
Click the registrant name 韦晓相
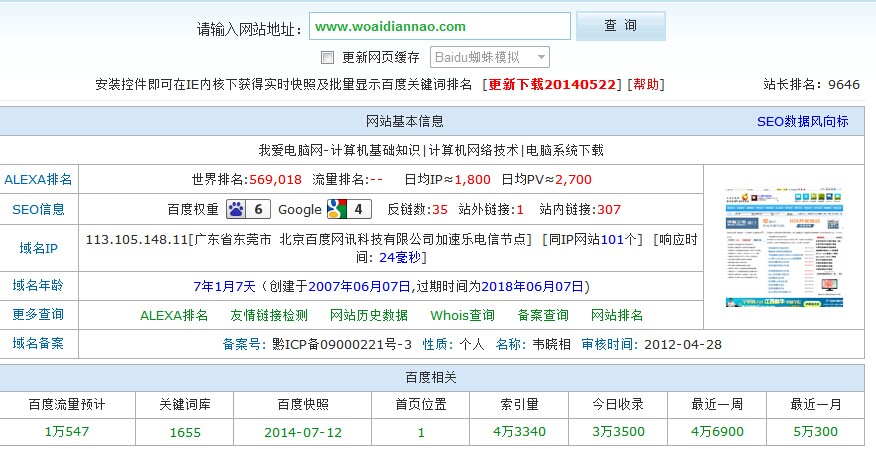[x=551, y=345]
